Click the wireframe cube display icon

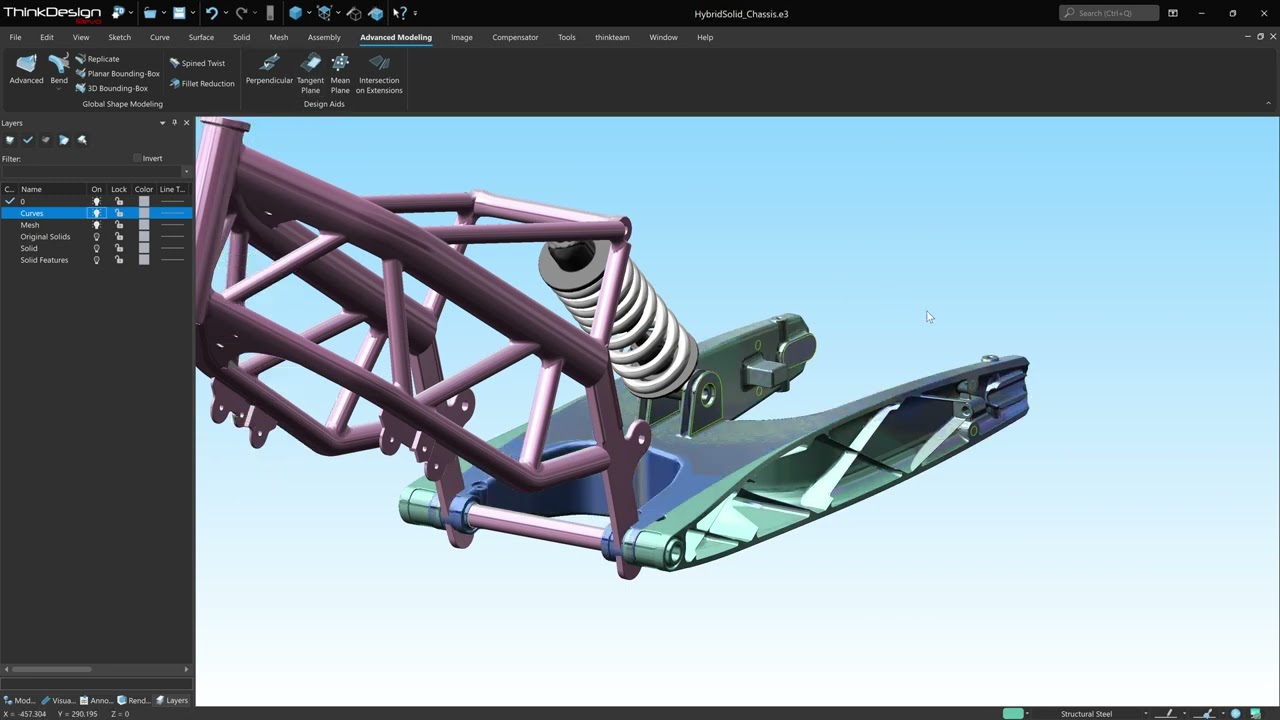(x=324, y=13)
